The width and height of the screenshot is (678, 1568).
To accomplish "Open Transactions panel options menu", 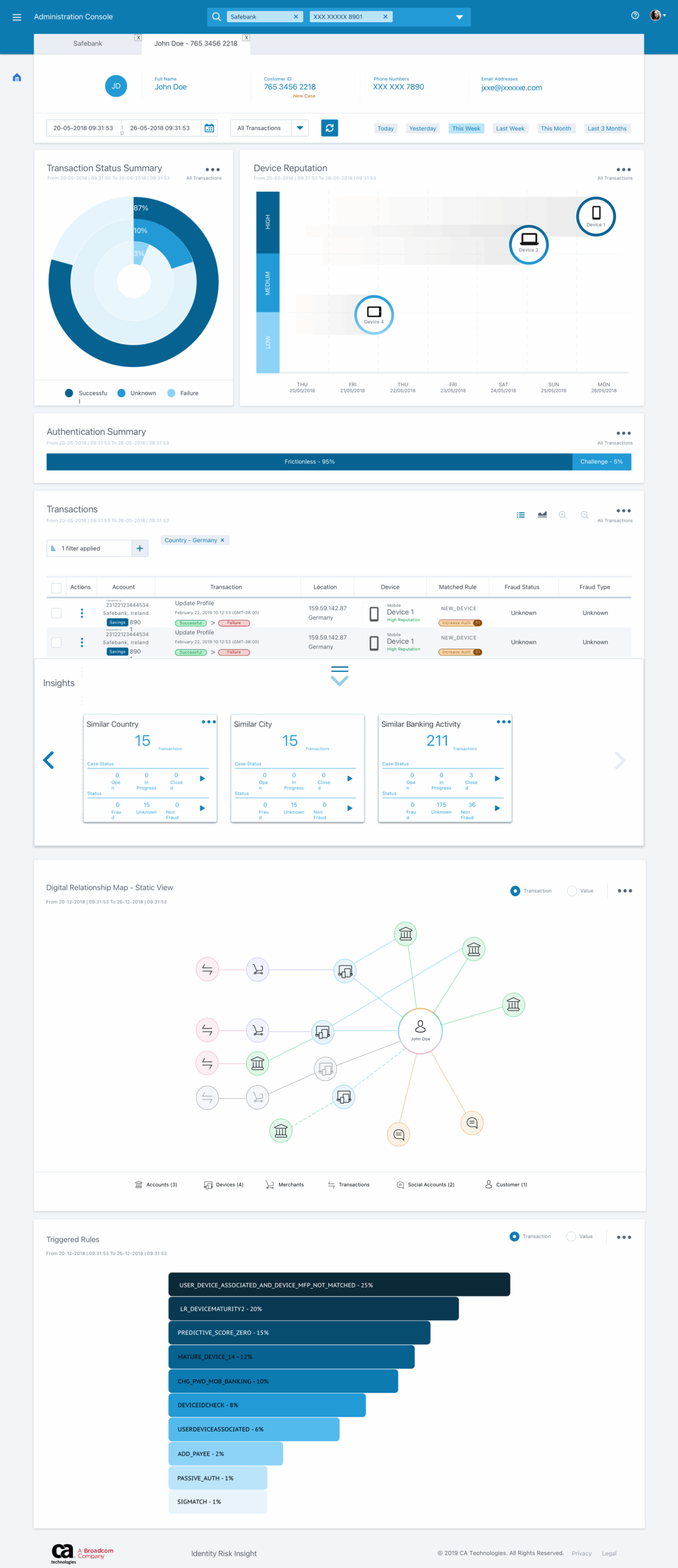I will pos(623,511).
